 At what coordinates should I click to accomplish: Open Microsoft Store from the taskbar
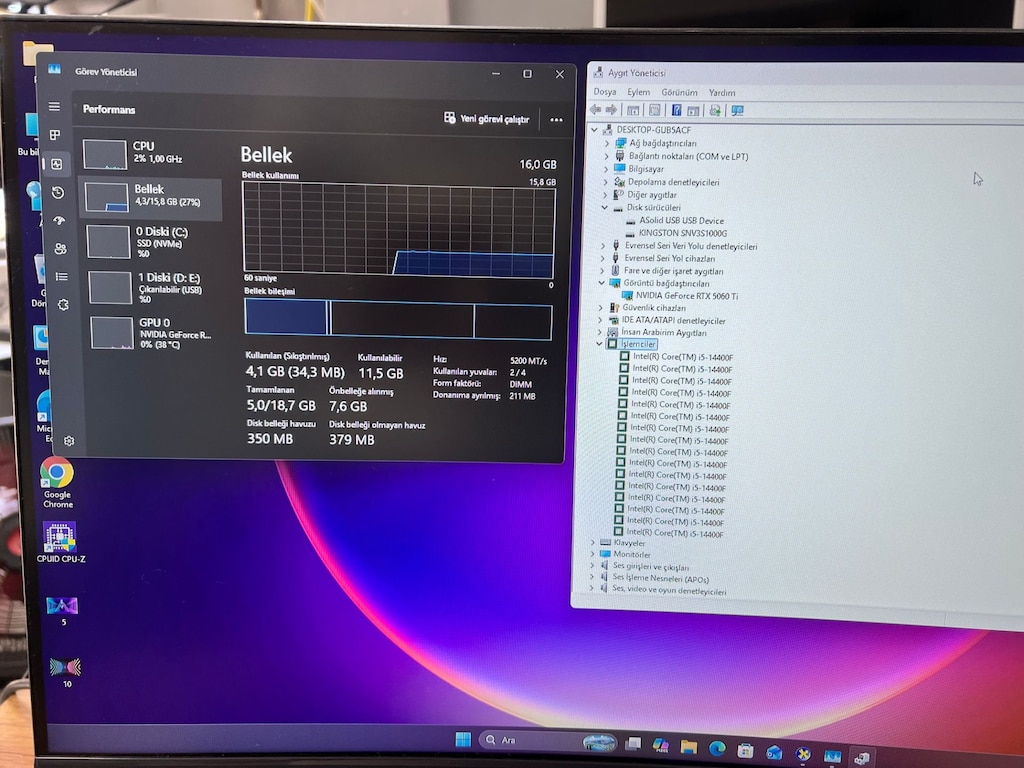coord(745,750)
